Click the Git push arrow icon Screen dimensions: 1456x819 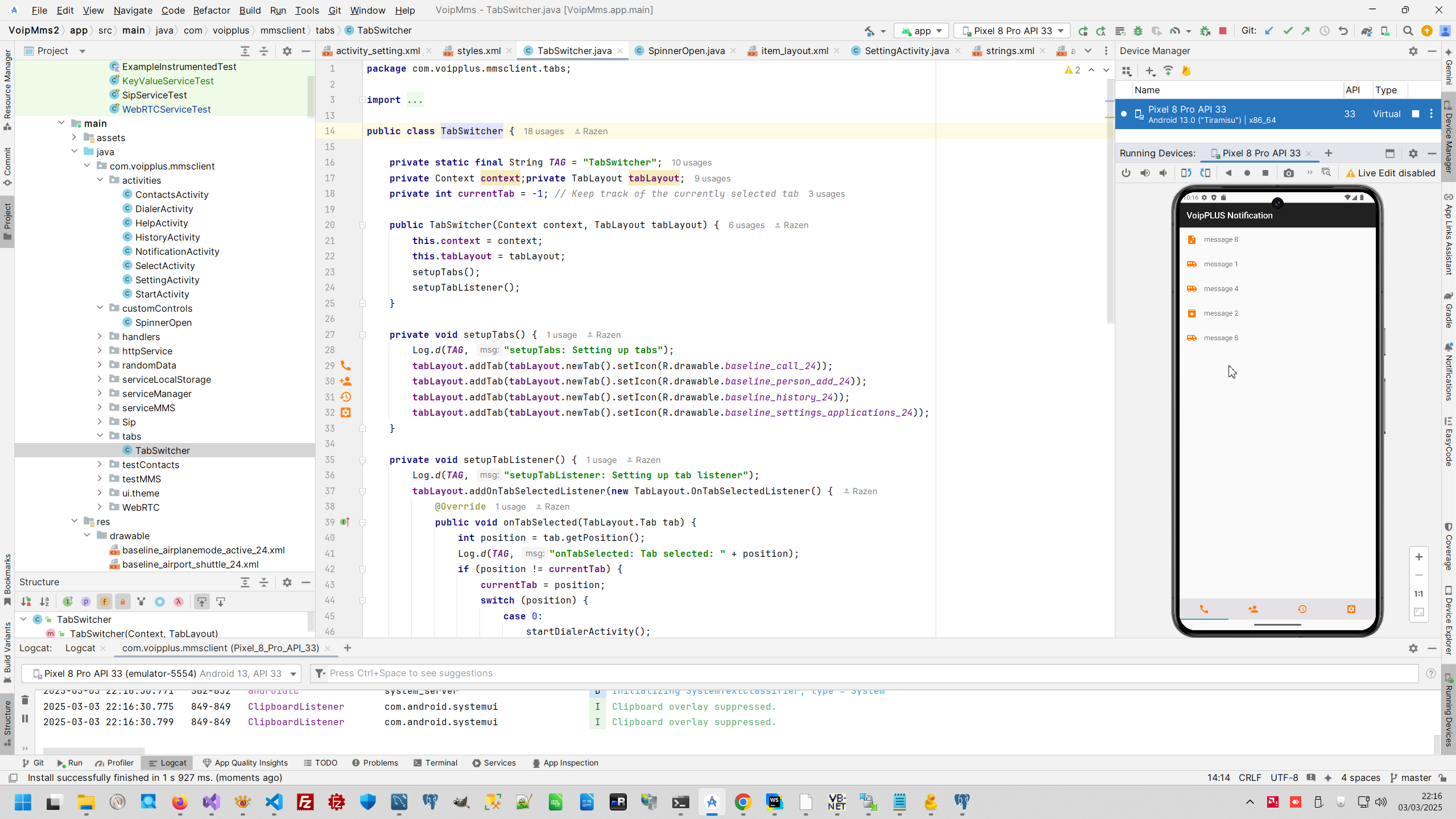pos(1306,31)
